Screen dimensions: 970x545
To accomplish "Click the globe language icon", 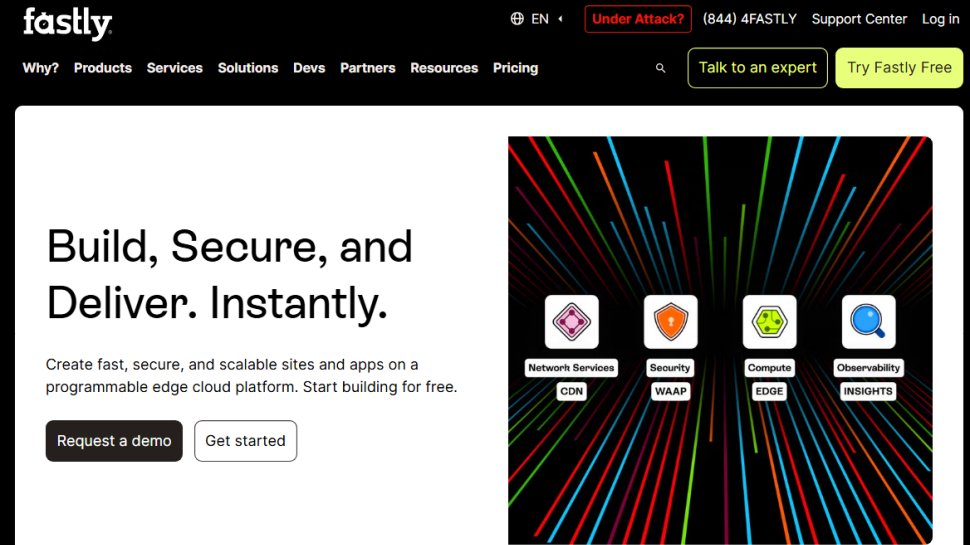I will tap(517, 19).
